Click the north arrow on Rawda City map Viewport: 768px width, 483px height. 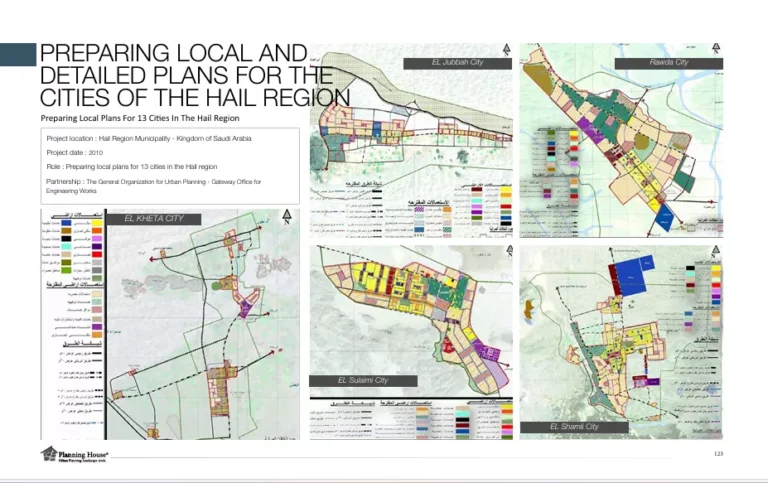716,48
